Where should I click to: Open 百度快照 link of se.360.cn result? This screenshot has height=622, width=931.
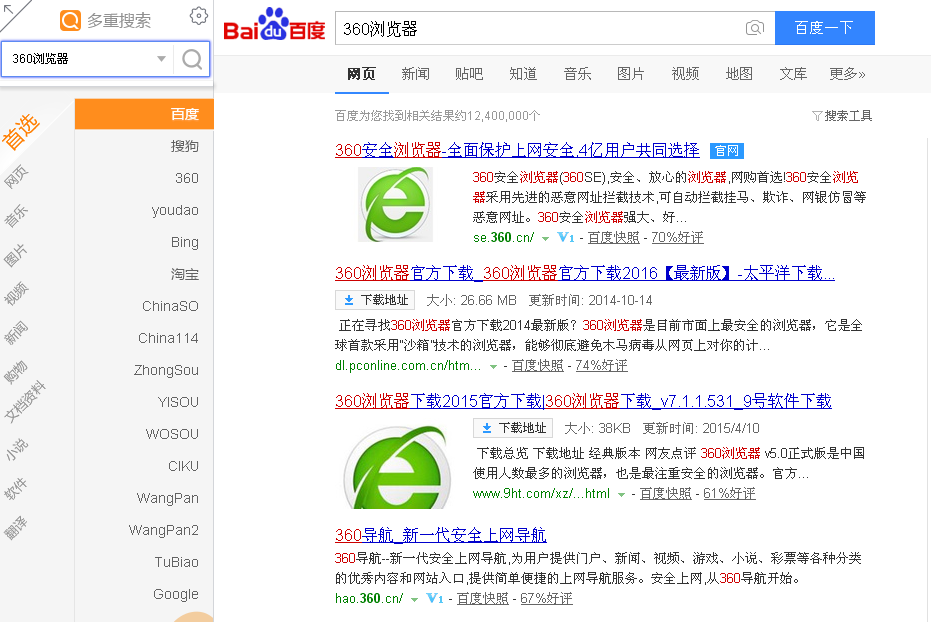click(613, 237)
